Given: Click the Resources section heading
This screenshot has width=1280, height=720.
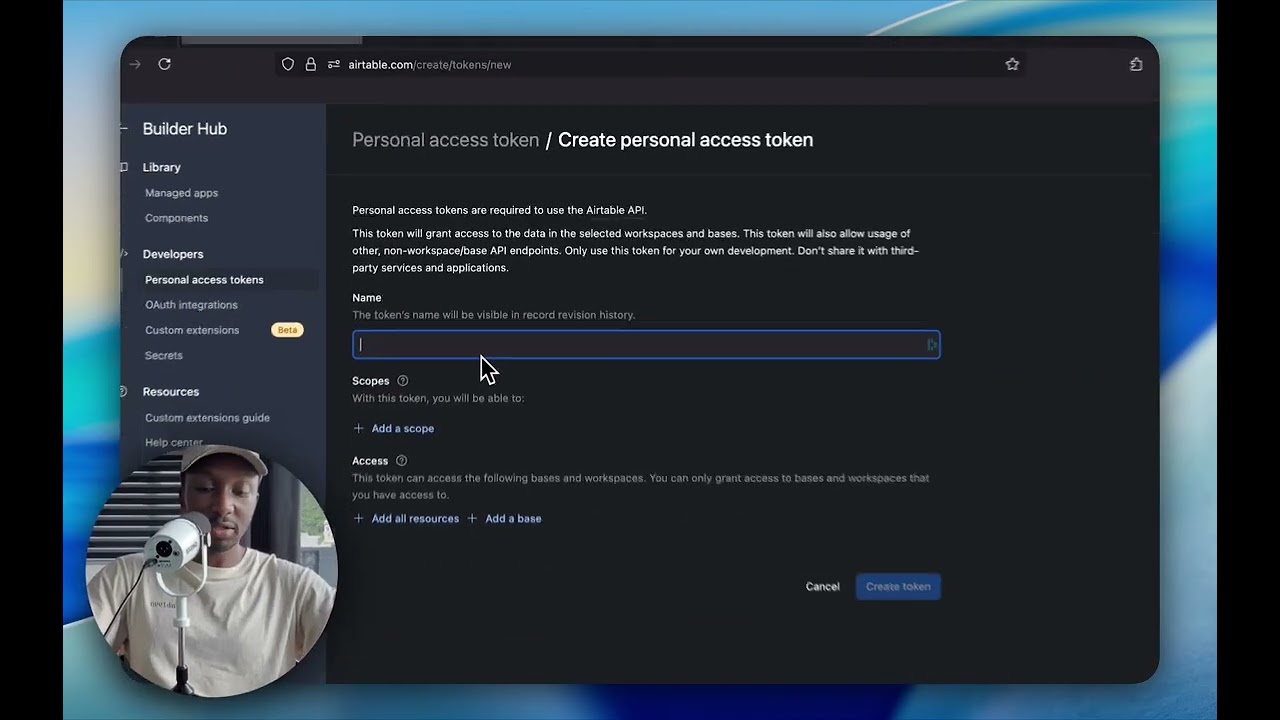Looking at the screenshot, I should pos(171,392).
